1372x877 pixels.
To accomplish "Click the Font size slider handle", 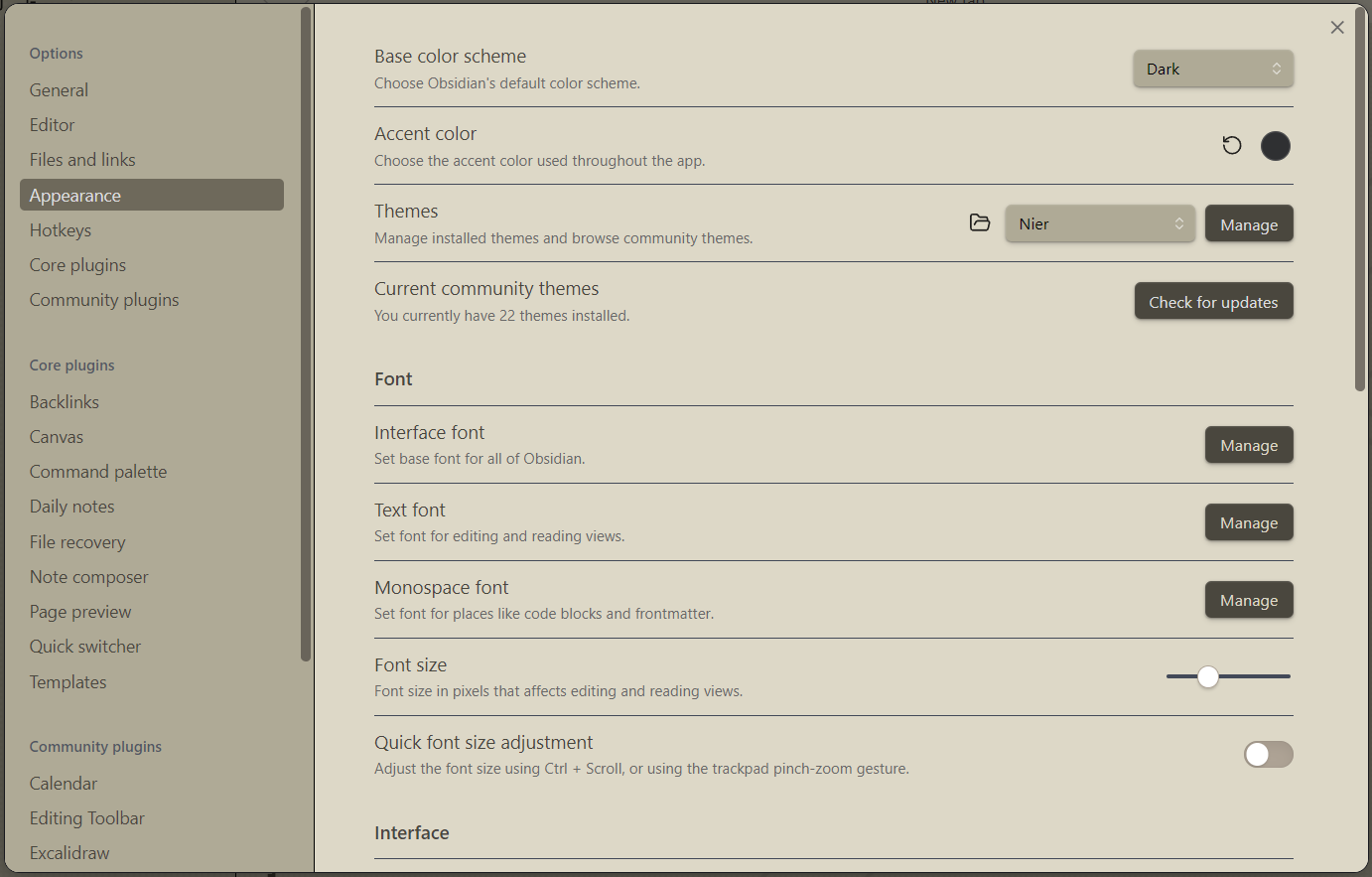I will [x=1207, y=676].
